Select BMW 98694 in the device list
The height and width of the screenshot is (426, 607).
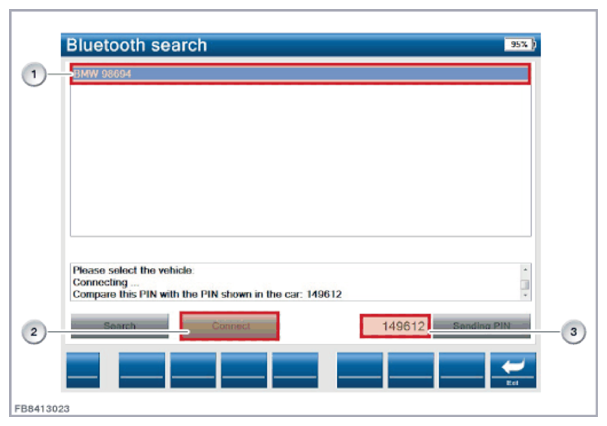(x=298, y=74)
